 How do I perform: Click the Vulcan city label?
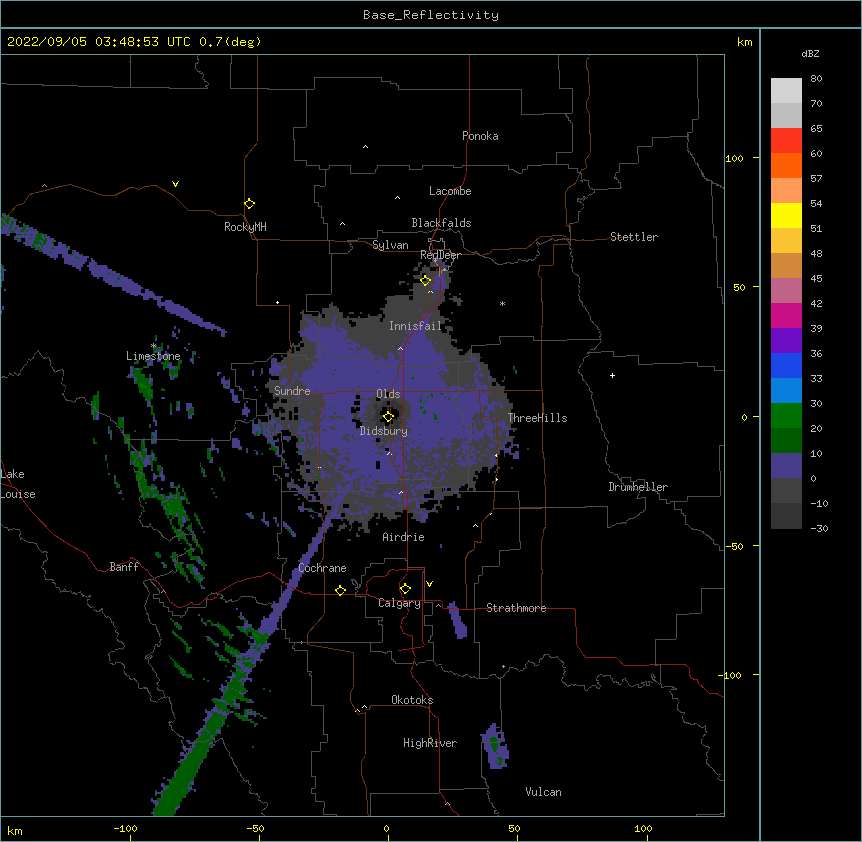[543, 792]
